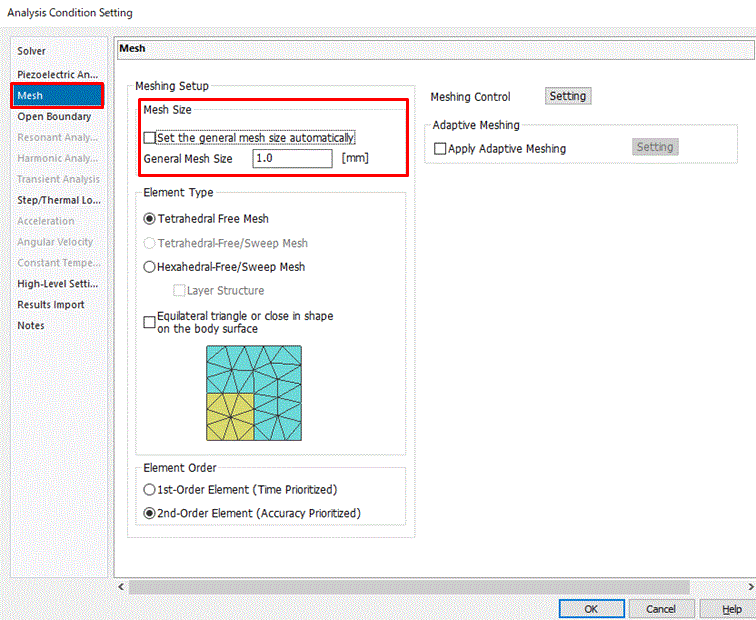The image size is (756, 620).
Task: Select the Mesh item in sidebar
Action: point(57,95)
